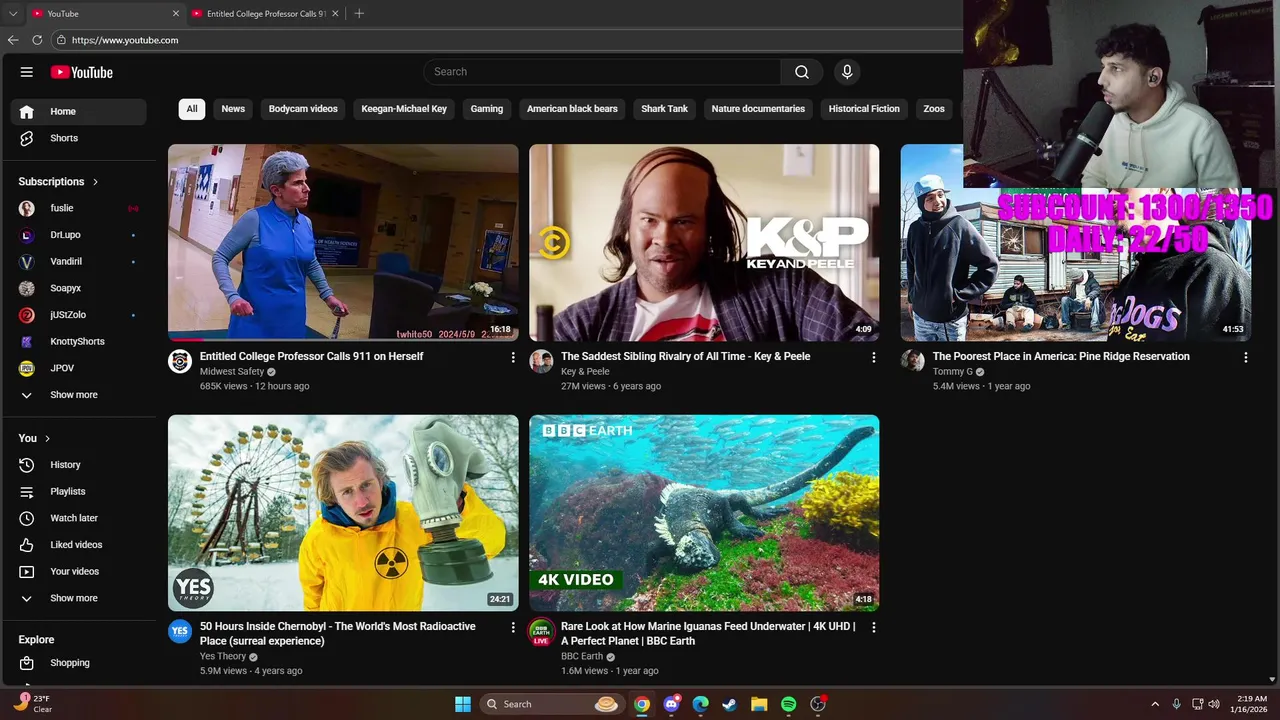Open Liked videos list
This screenshot has width=1280, height=720.
point(78,545)
